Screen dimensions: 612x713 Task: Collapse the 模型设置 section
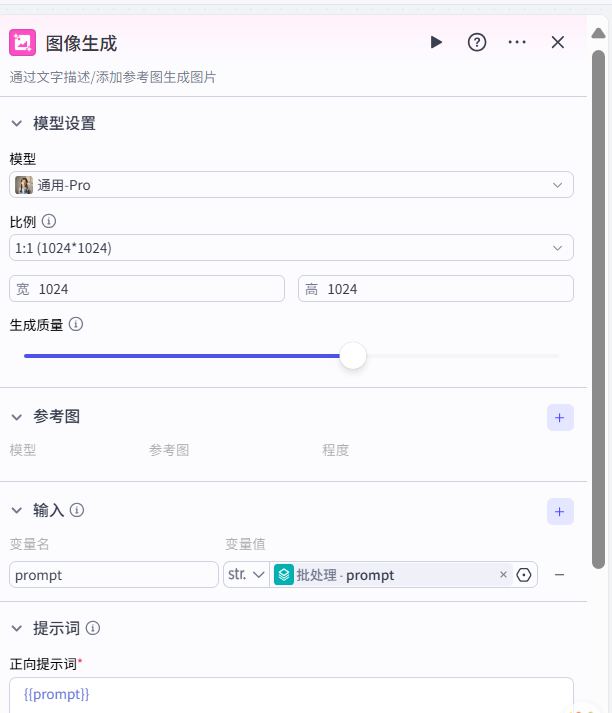tap(16, 123)
